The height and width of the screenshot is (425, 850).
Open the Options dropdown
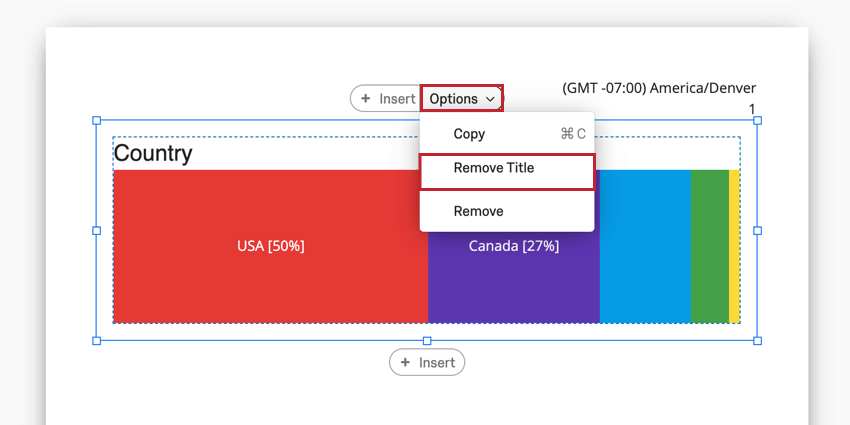pos(462,99)
